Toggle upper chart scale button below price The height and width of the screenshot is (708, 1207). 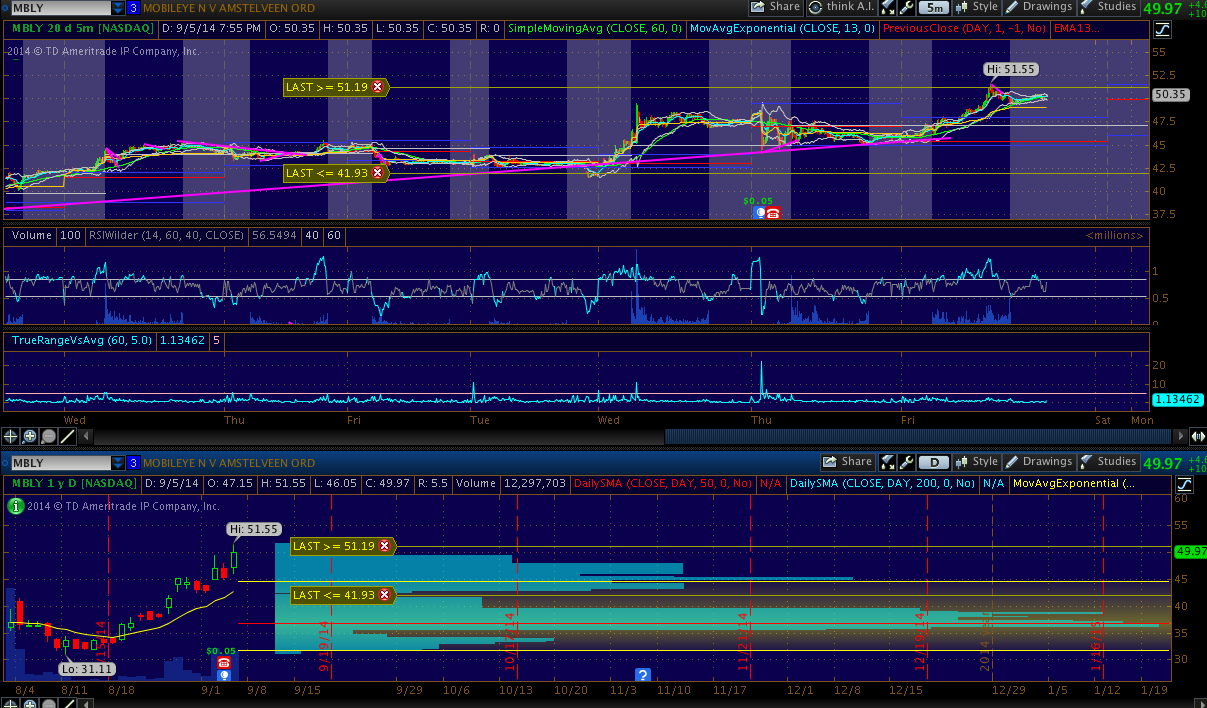point(1163,29)
